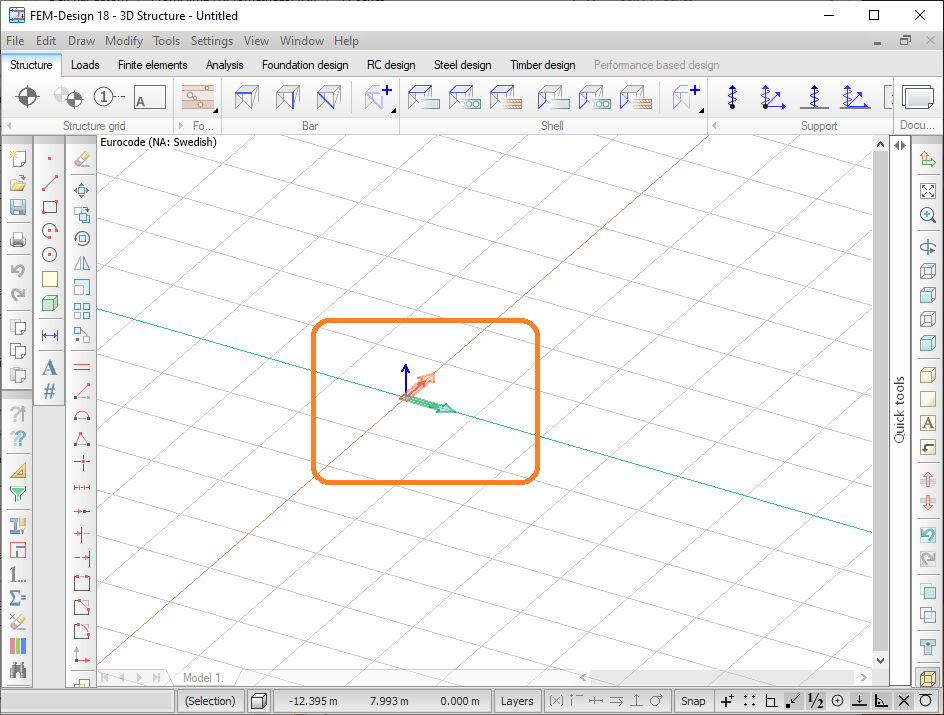Image resolution: width=944 pixels, height=715 pixels.
Task: Click the vertical scrollbar down arrow
Action: pos(880,660)
